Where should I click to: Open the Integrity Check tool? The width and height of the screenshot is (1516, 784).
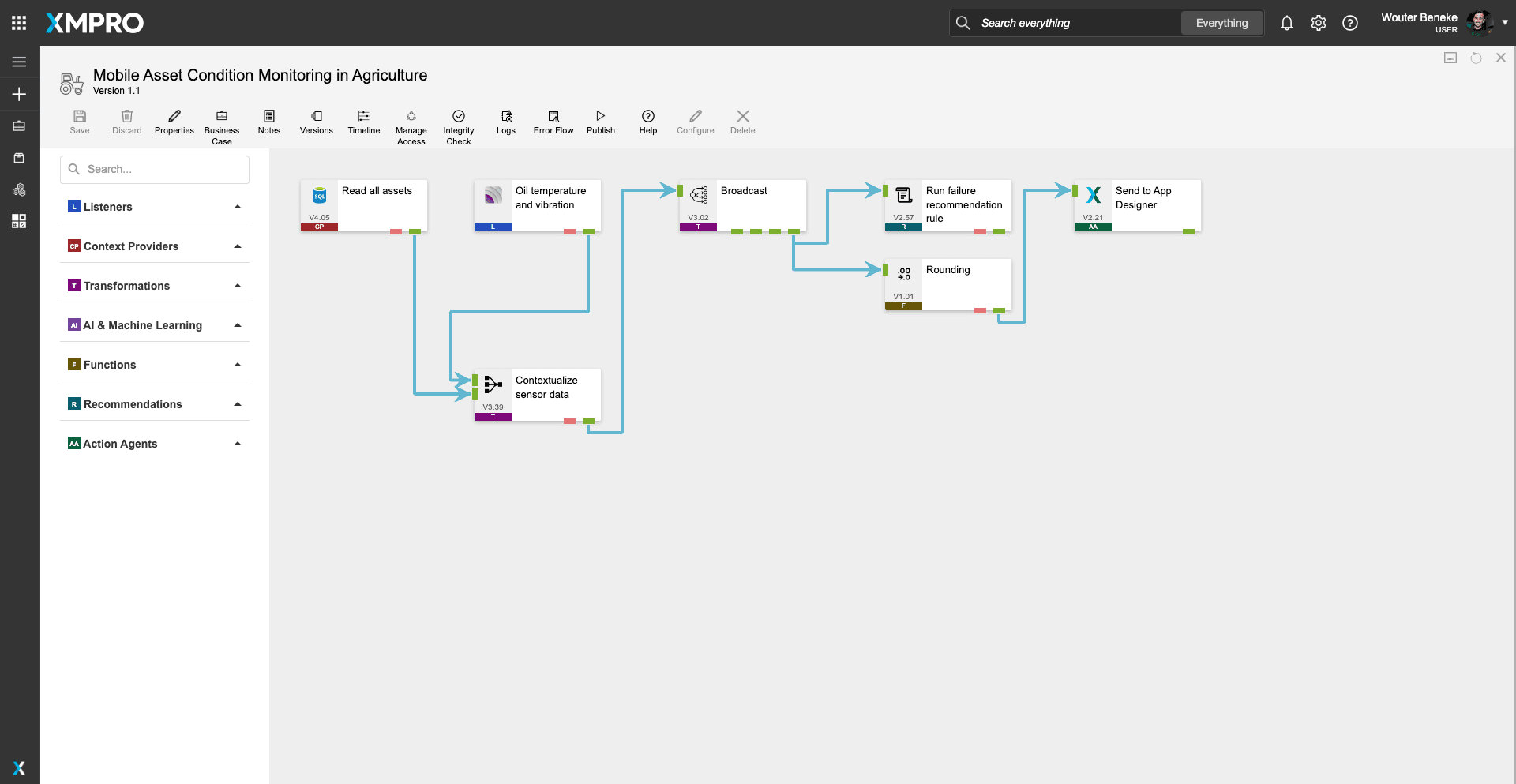(458, 117)
